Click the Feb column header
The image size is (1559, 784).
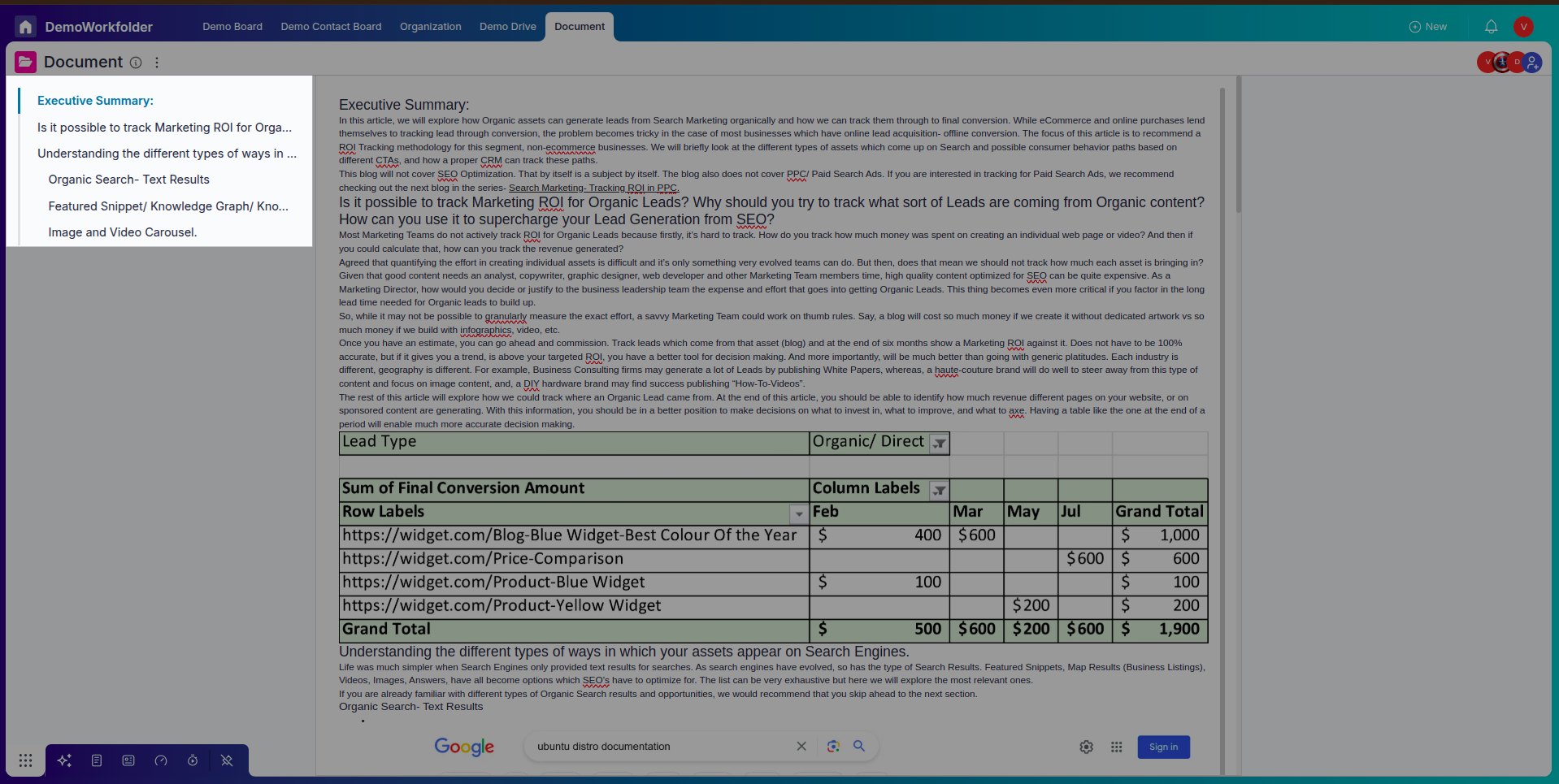click(879, 512)
